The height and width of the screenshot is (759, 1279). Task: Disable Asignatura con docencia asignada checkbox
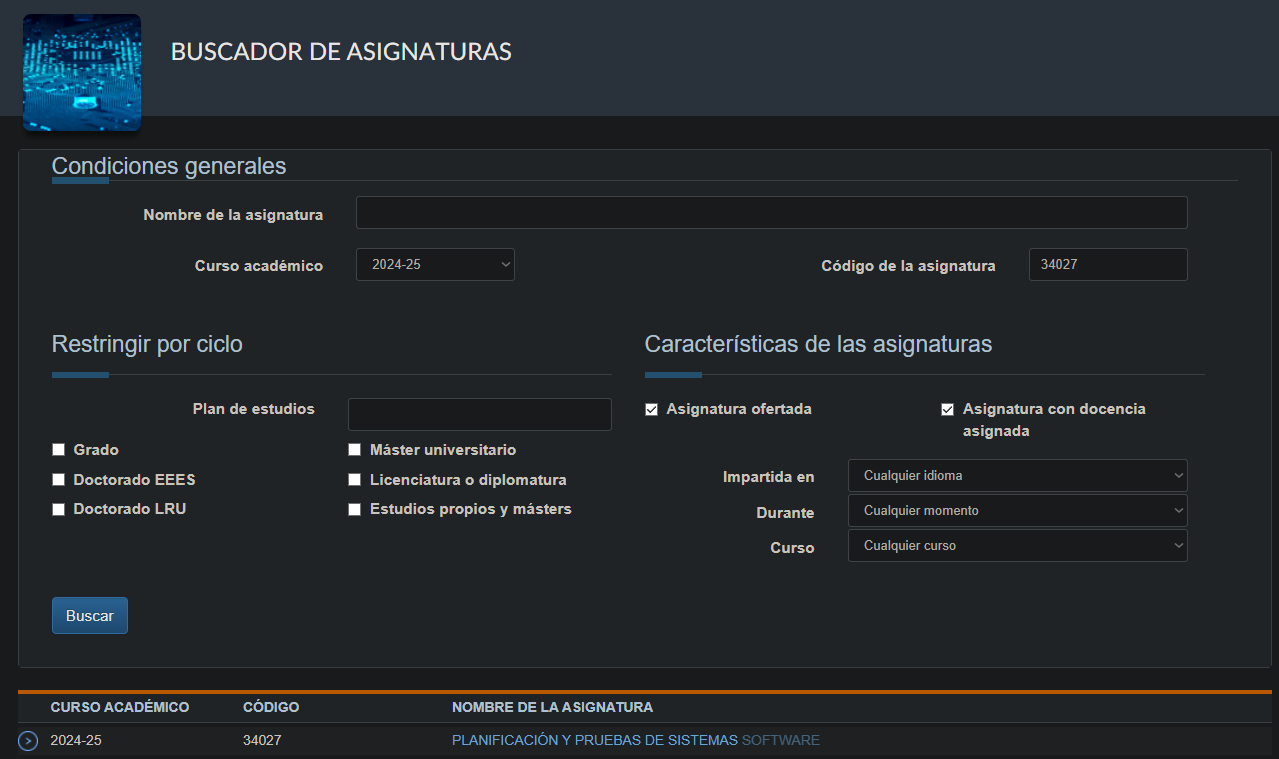(948, 409)
